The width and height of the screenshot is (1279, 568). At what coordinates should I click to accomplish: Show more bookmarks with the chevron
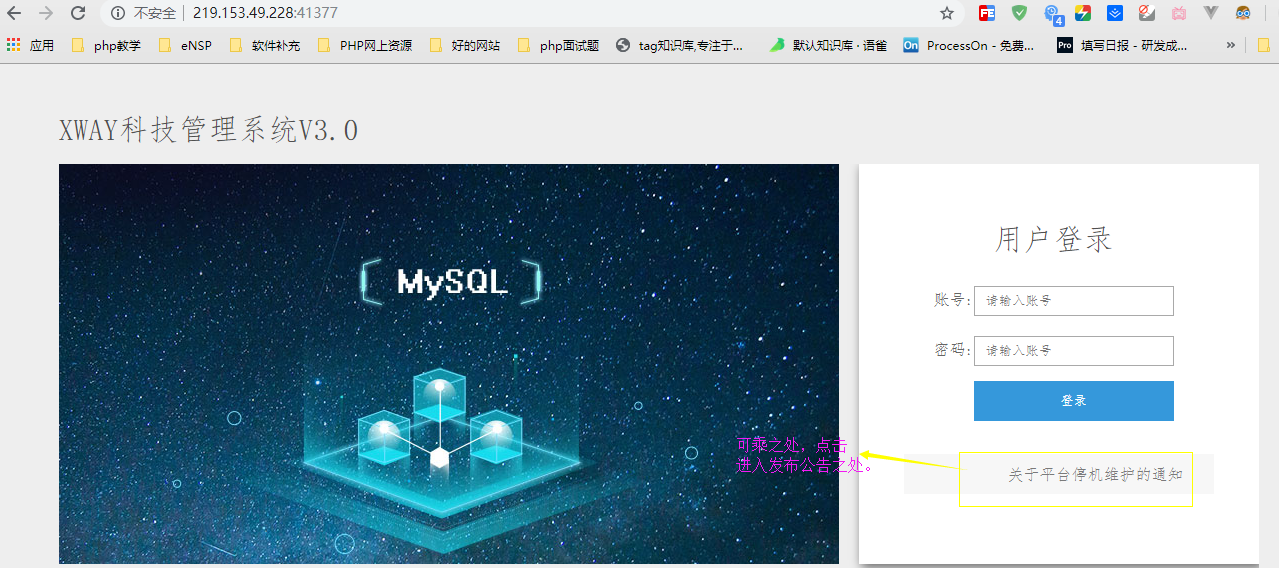point(1230,45)
